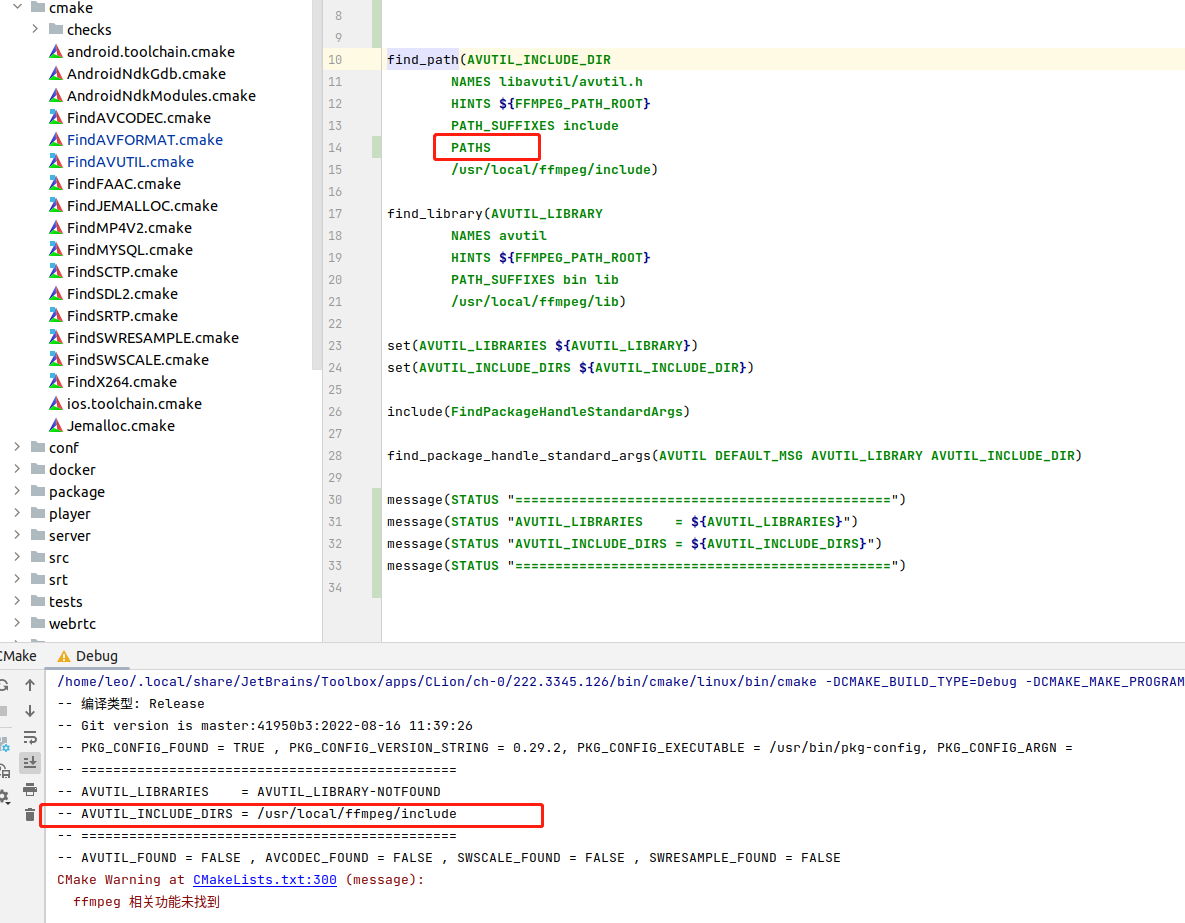1185x923 pixels.
Task: Expand the tests folder
Action: tap(17, 601)
